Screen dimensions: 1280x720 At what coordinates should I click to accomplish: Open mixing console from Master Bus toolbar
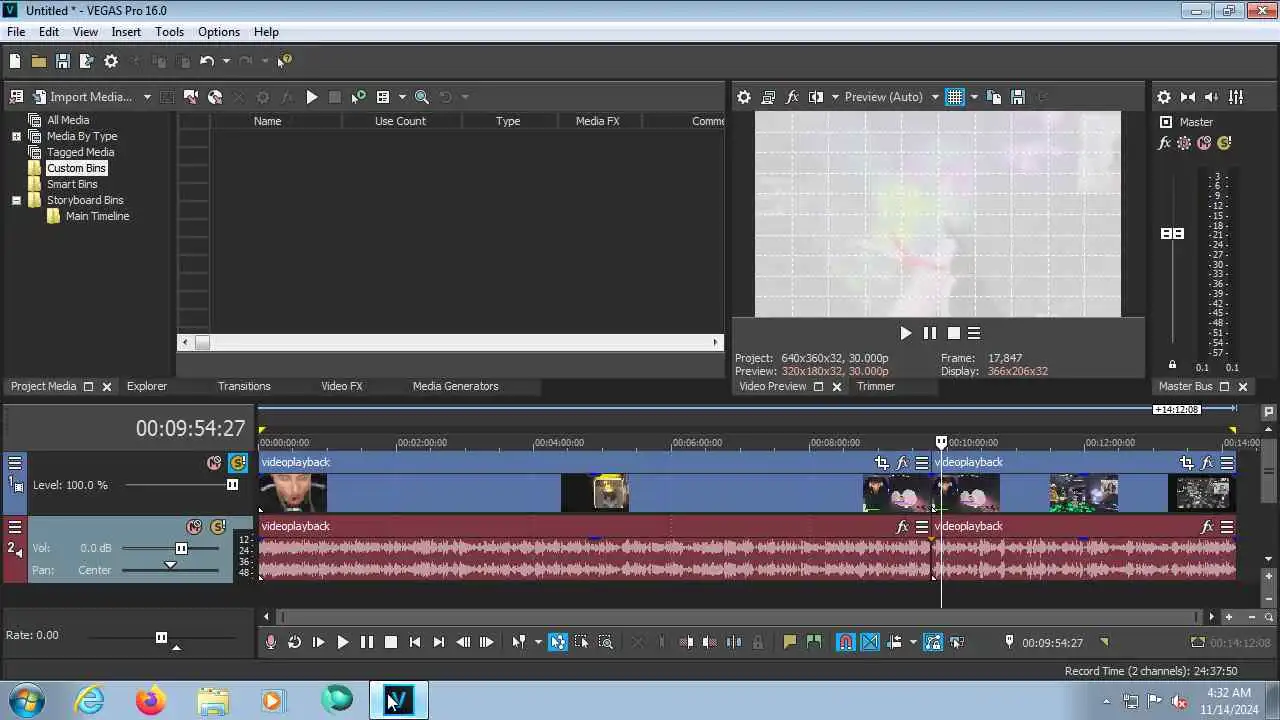coord(1236,97)
